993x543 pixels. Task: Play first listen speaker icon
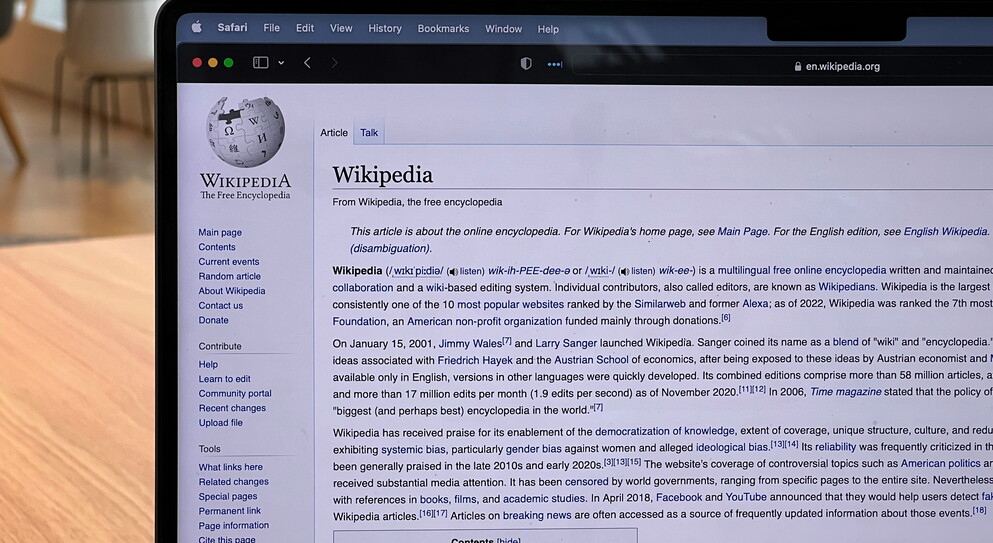pos(453,272)
